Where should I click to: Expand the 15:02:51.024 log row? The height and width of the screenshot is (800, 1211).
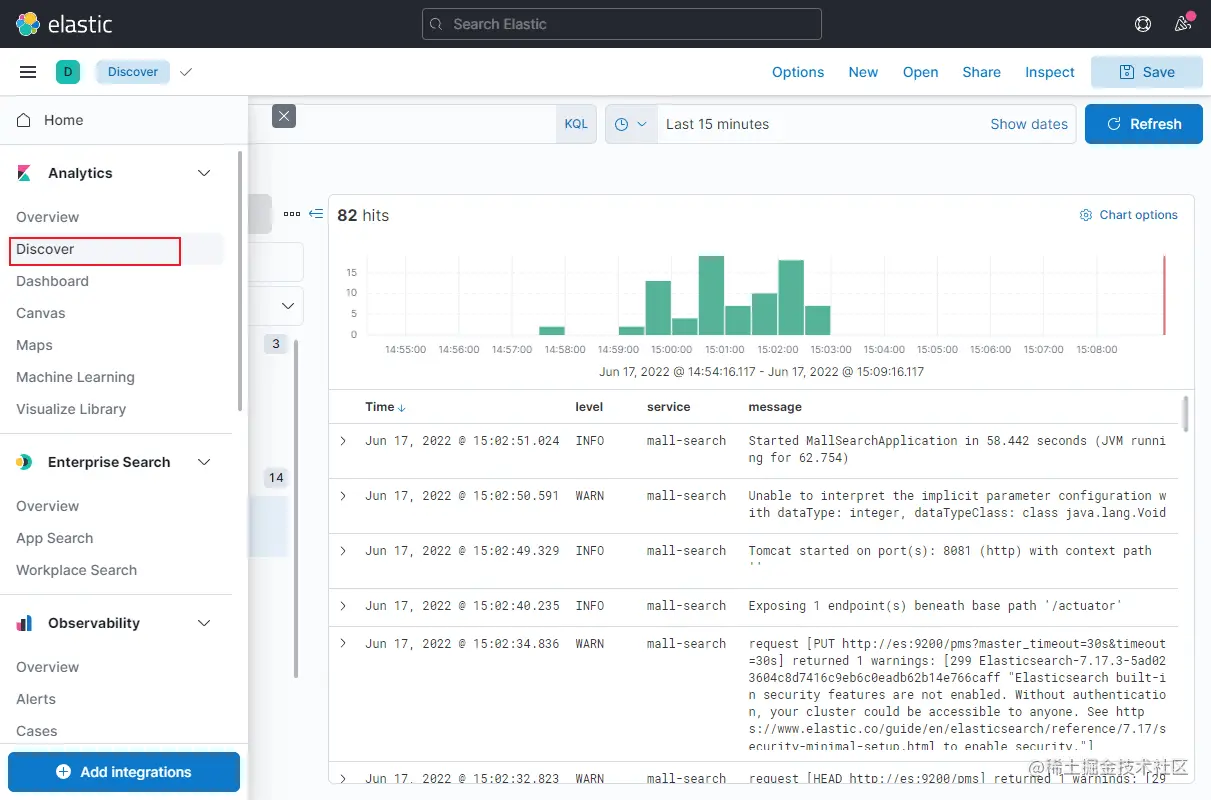[x=343, y=440]
